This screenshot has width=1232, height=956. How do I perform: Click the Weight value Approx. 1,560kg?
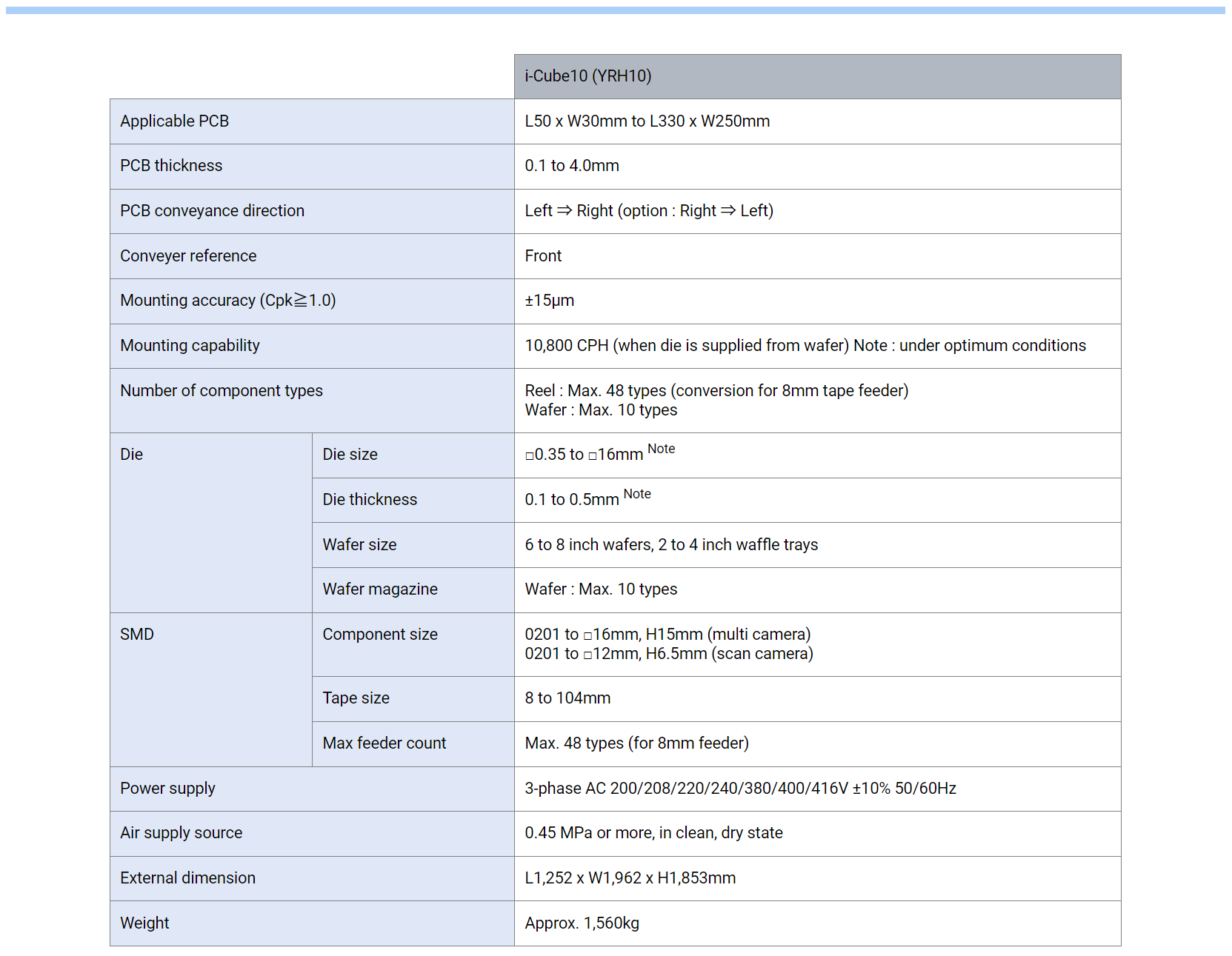pyautogui.click(x=582, y=923)
